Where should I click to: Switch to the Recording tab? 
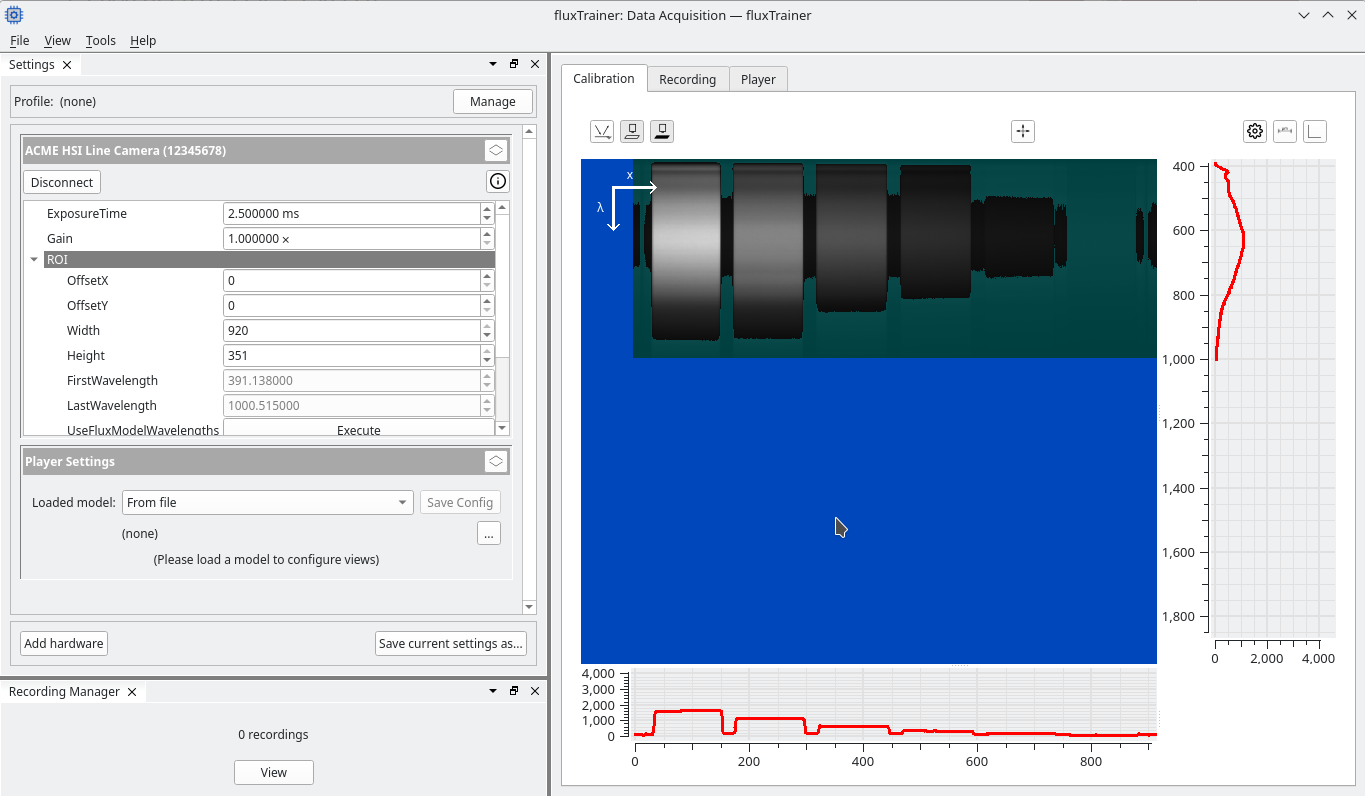687,79
